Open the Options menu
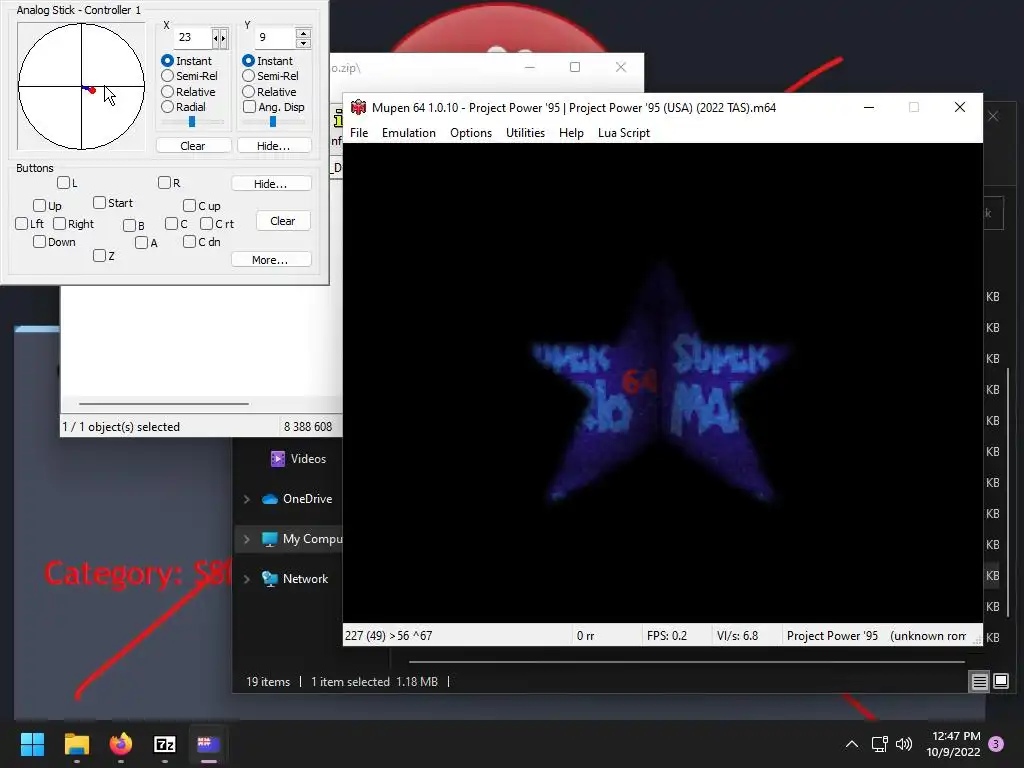The height and width of the screenshot is (768, 1024). coord(471,133)
